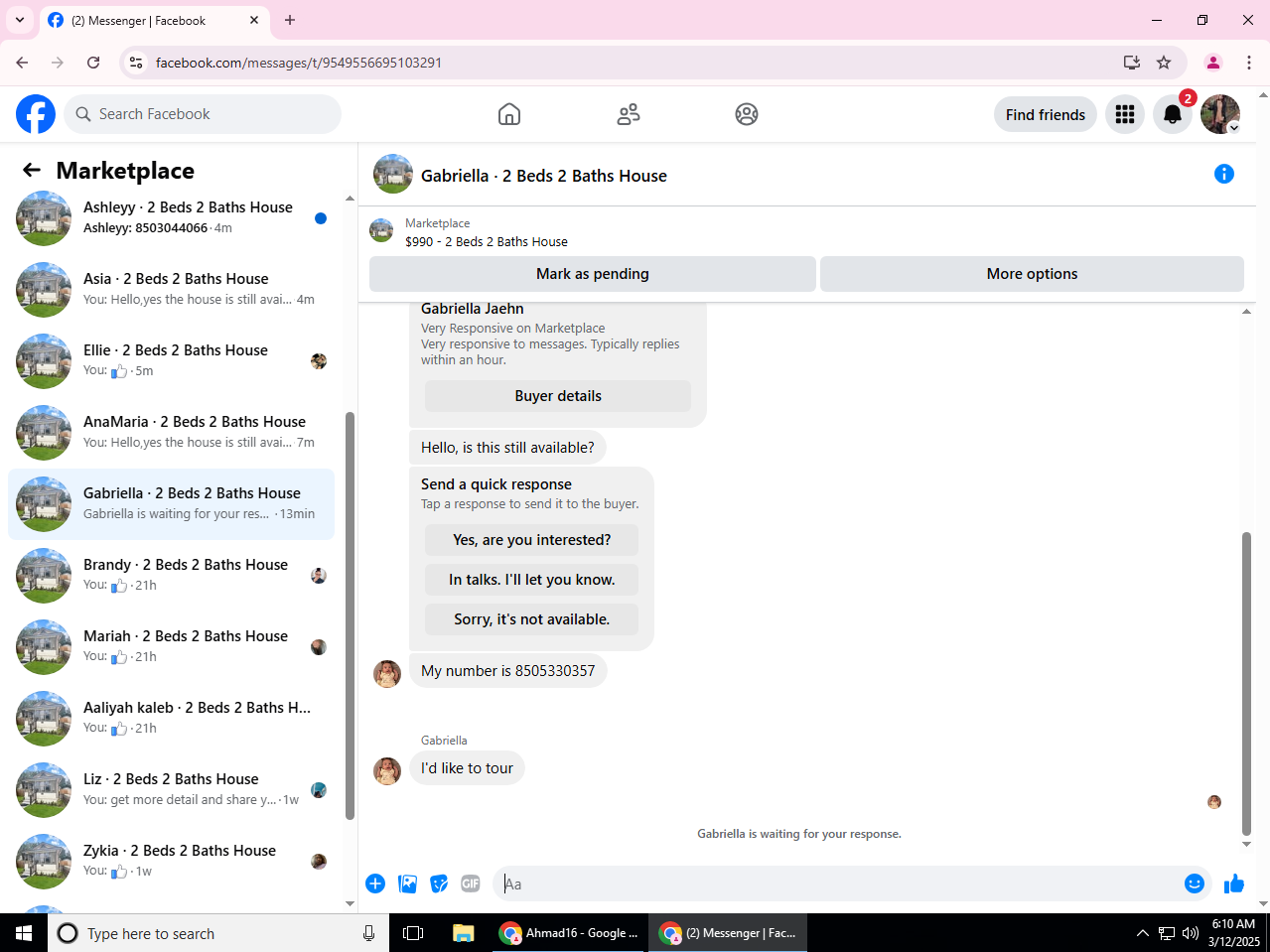
Task: Open Chrome profile icon
Action: point(1213,63)
